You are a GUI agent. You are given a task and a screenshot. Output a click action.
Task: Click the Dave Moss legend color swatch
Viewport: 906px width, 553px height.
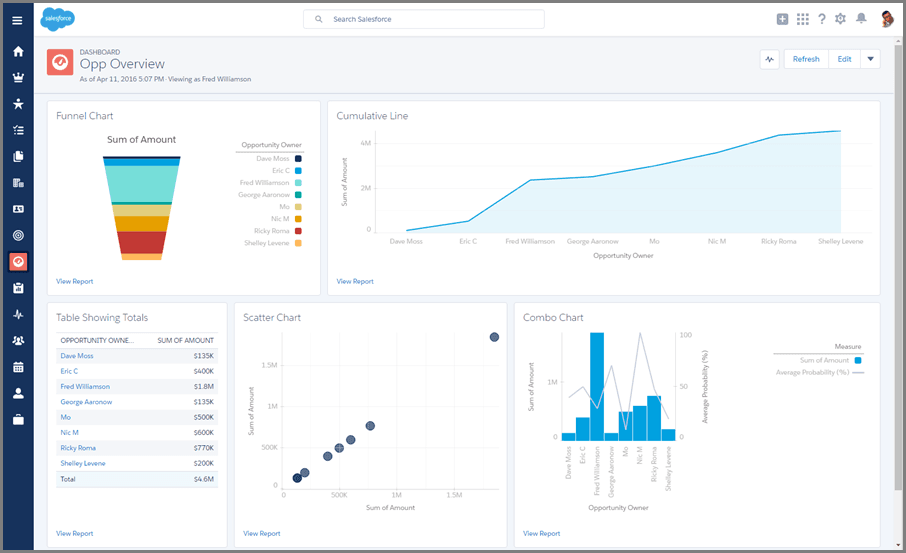pyautogui.click(x=298, y=158)
